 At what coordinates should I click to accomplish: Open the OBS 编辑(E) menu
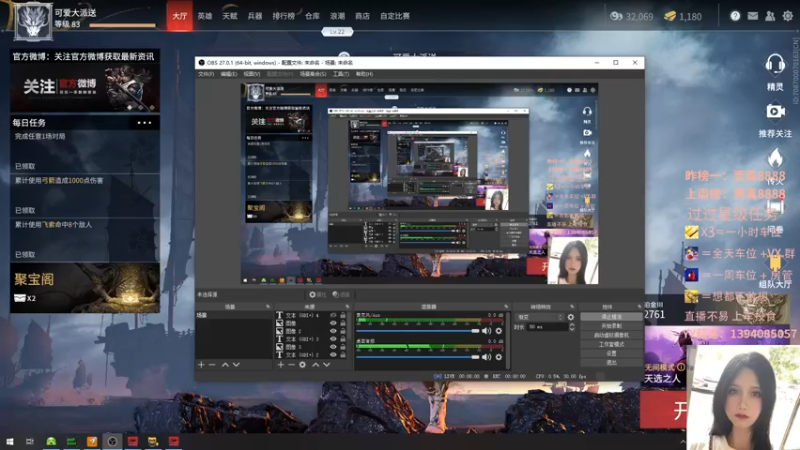[x=229, y=74]
